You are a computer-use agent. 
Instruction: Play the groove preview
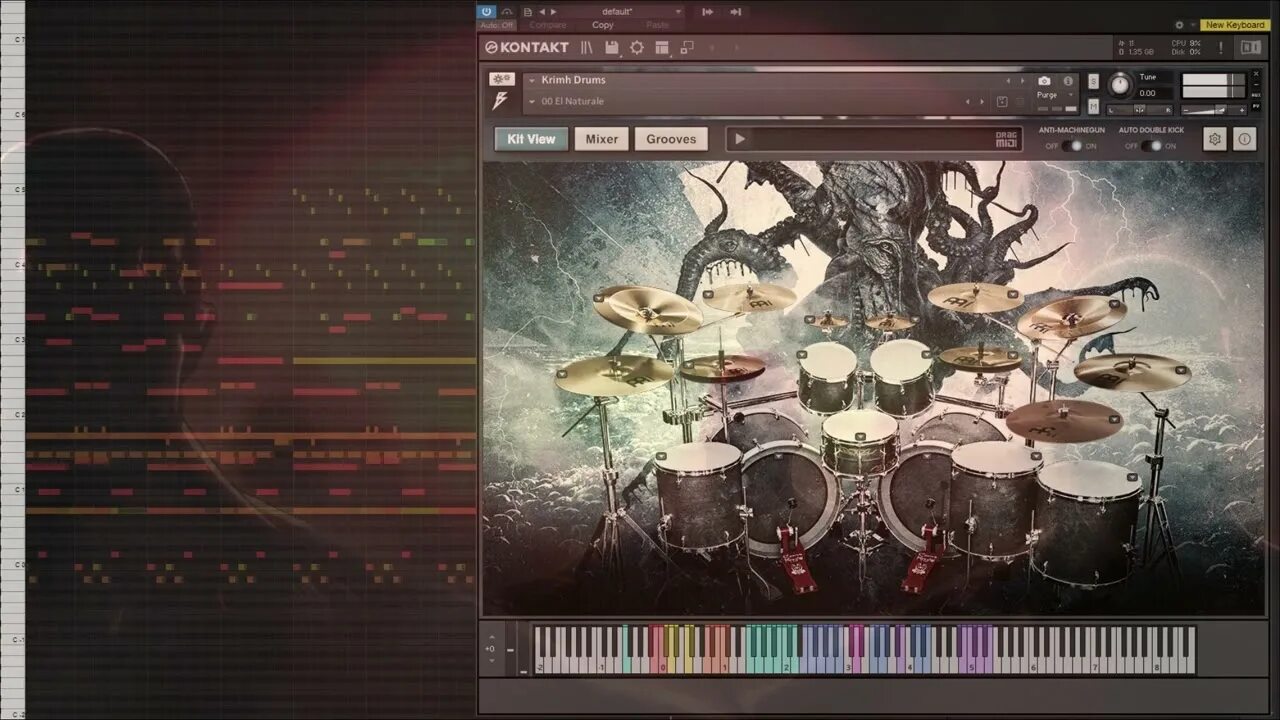739,139
